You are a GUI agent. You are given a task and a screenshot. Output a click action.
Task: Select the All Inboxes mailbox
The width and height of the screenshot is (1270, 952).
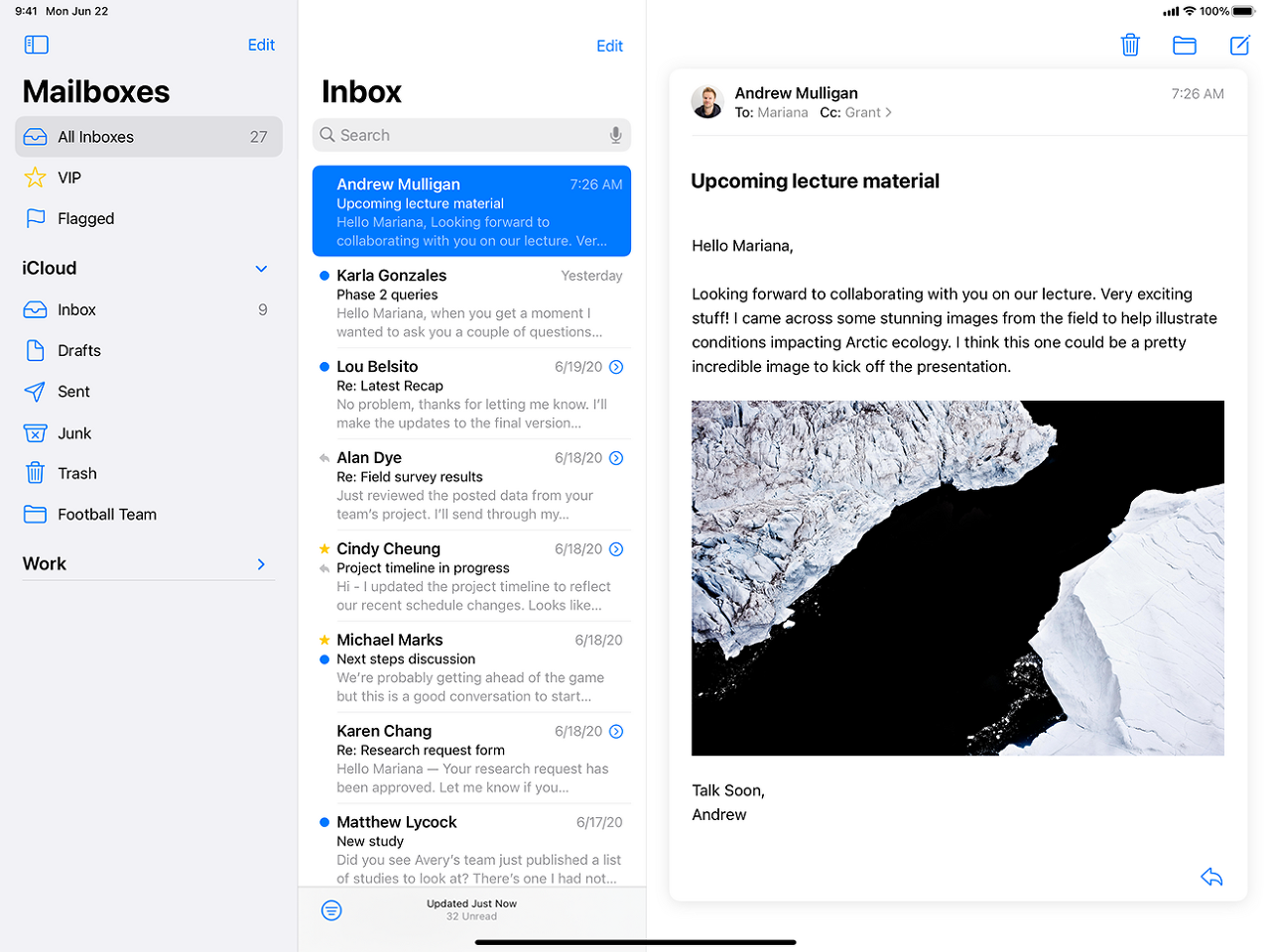tap(149, 137)
